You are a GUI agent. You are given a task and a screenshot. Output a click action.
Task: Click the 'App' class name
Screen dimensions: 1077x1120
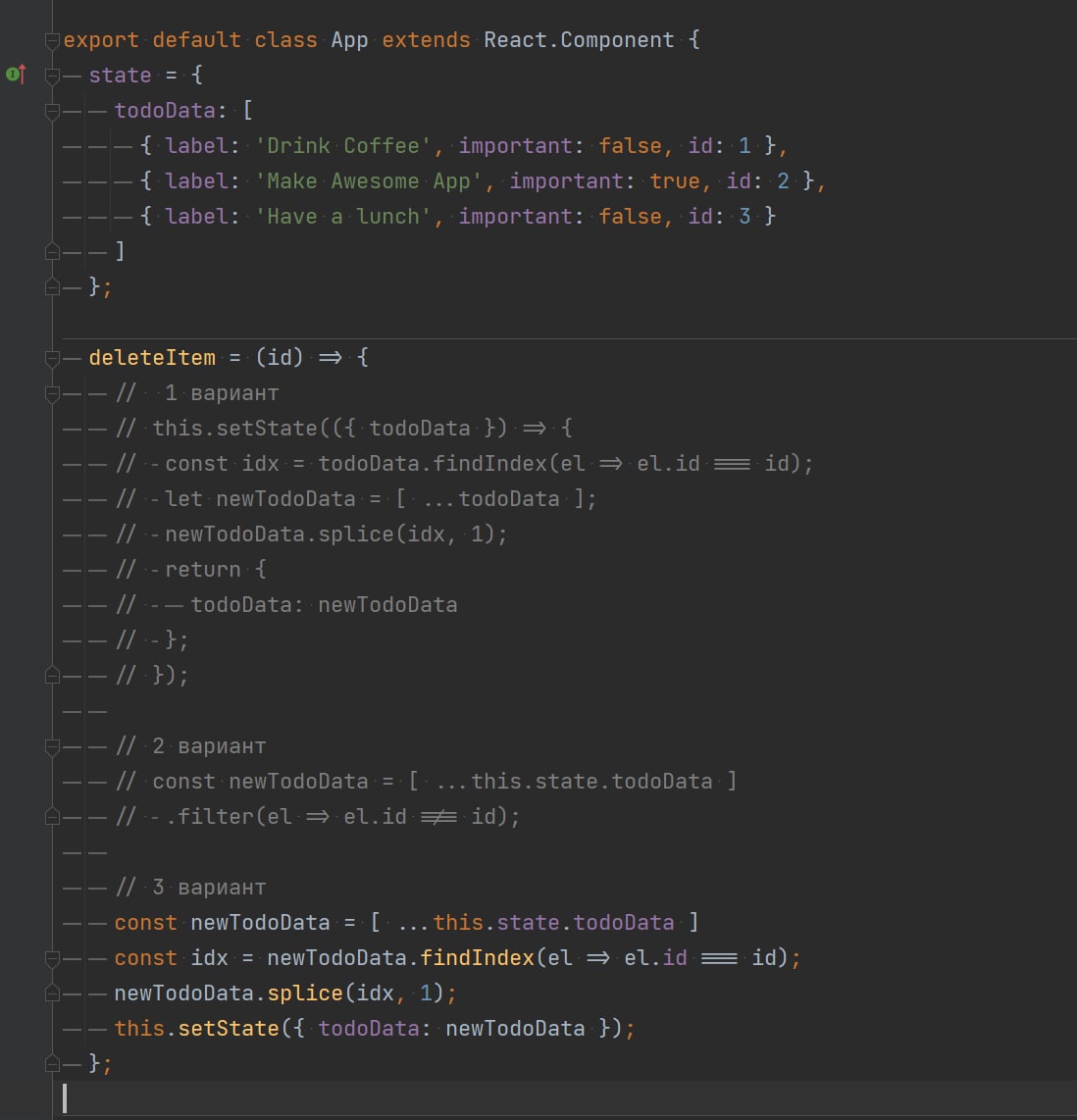click(349, 40)
